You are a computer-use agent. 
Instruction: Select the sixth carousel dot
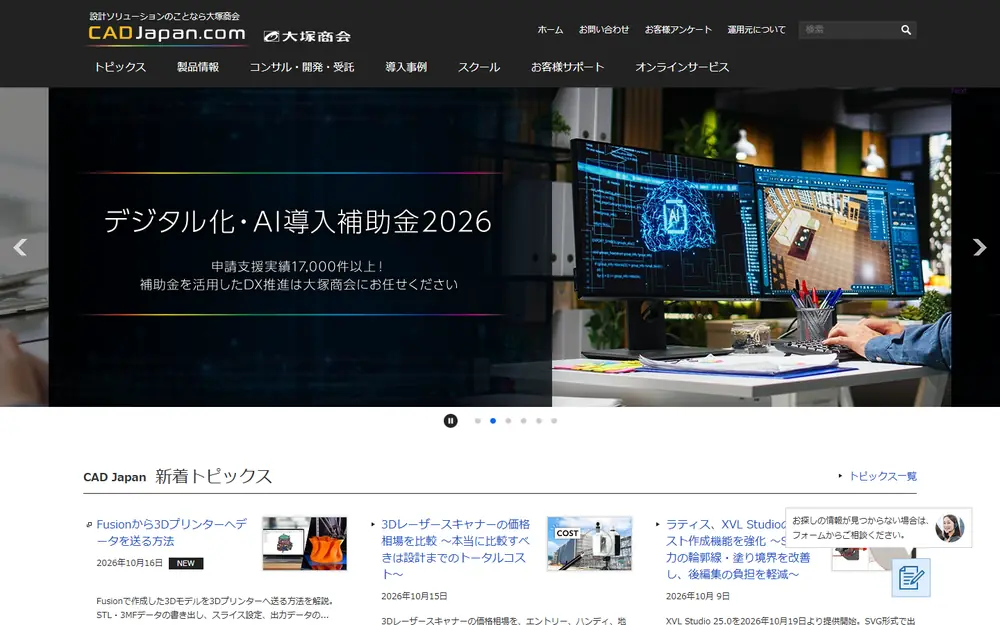tap(554, 421)
